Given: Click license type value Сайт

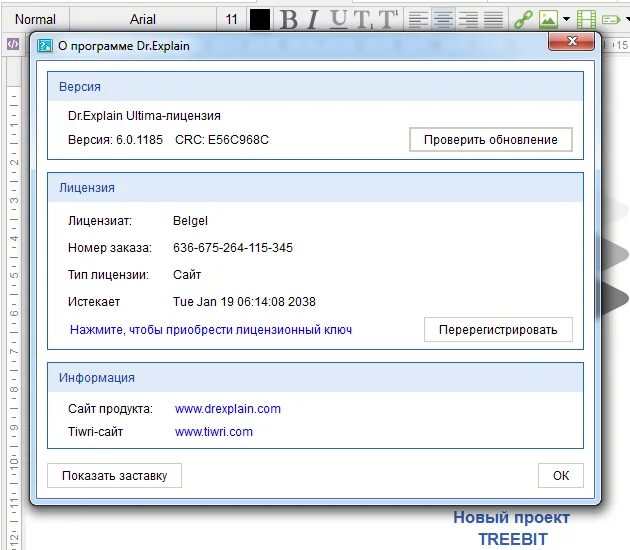Looking at the screenshot, I should coord(187,275).
